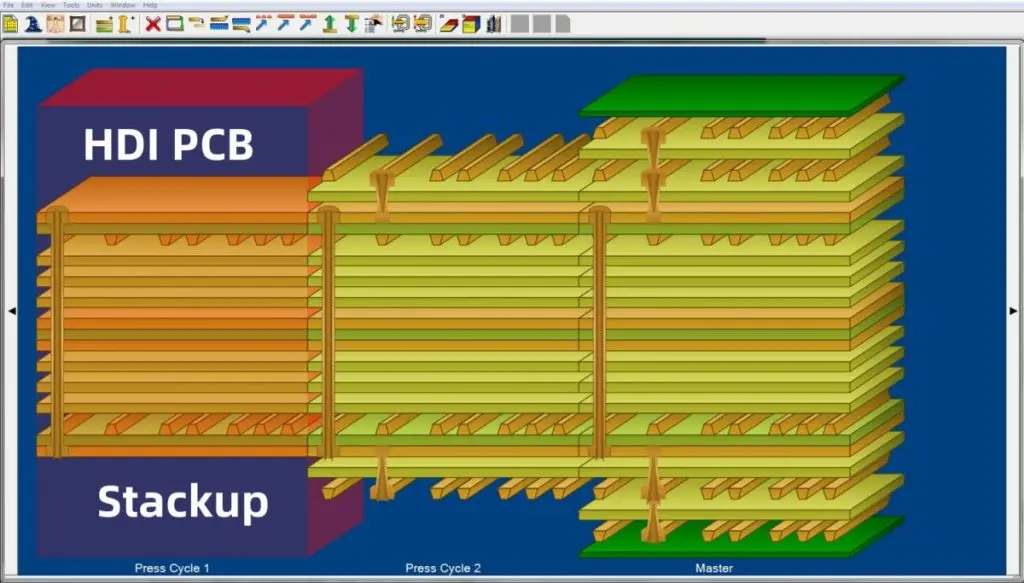
Task: Add a dielectric layer with the blue striped icon
Action: (x=218, y=23)
